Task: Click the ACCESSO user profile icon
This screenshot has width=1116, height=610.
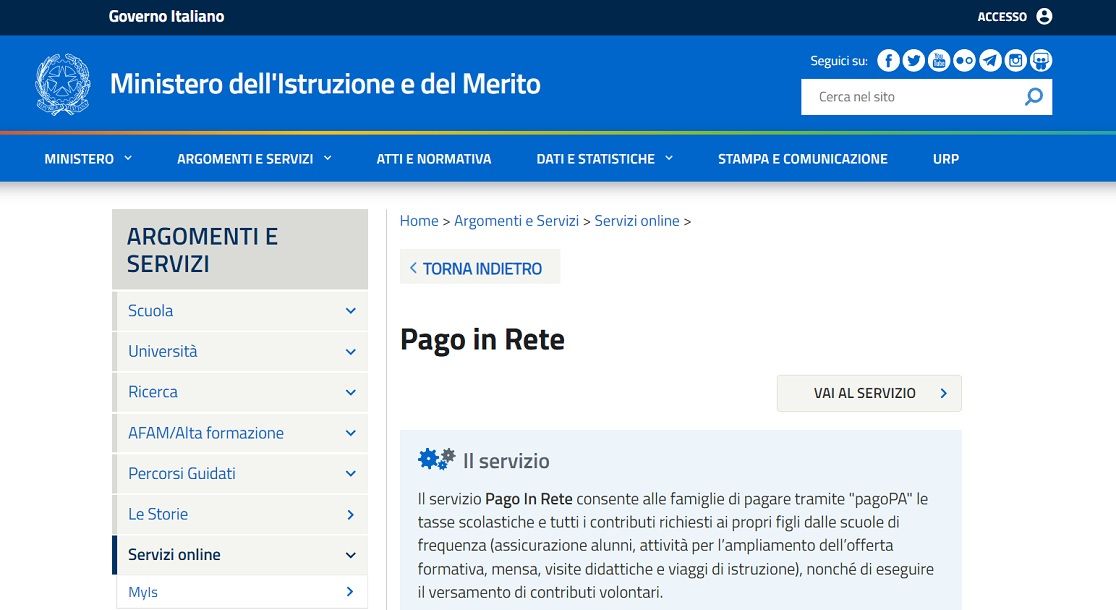Action: click(1044, 16)
